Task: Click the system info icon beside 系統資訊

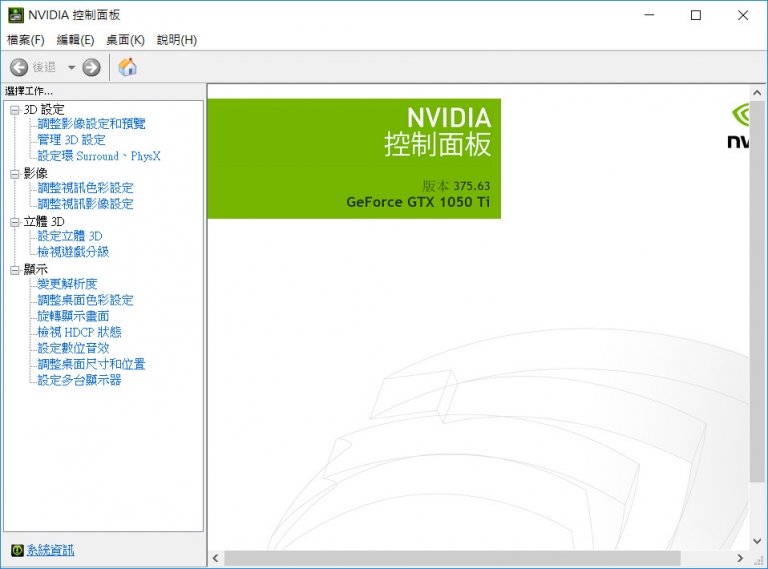Action: 17,550
